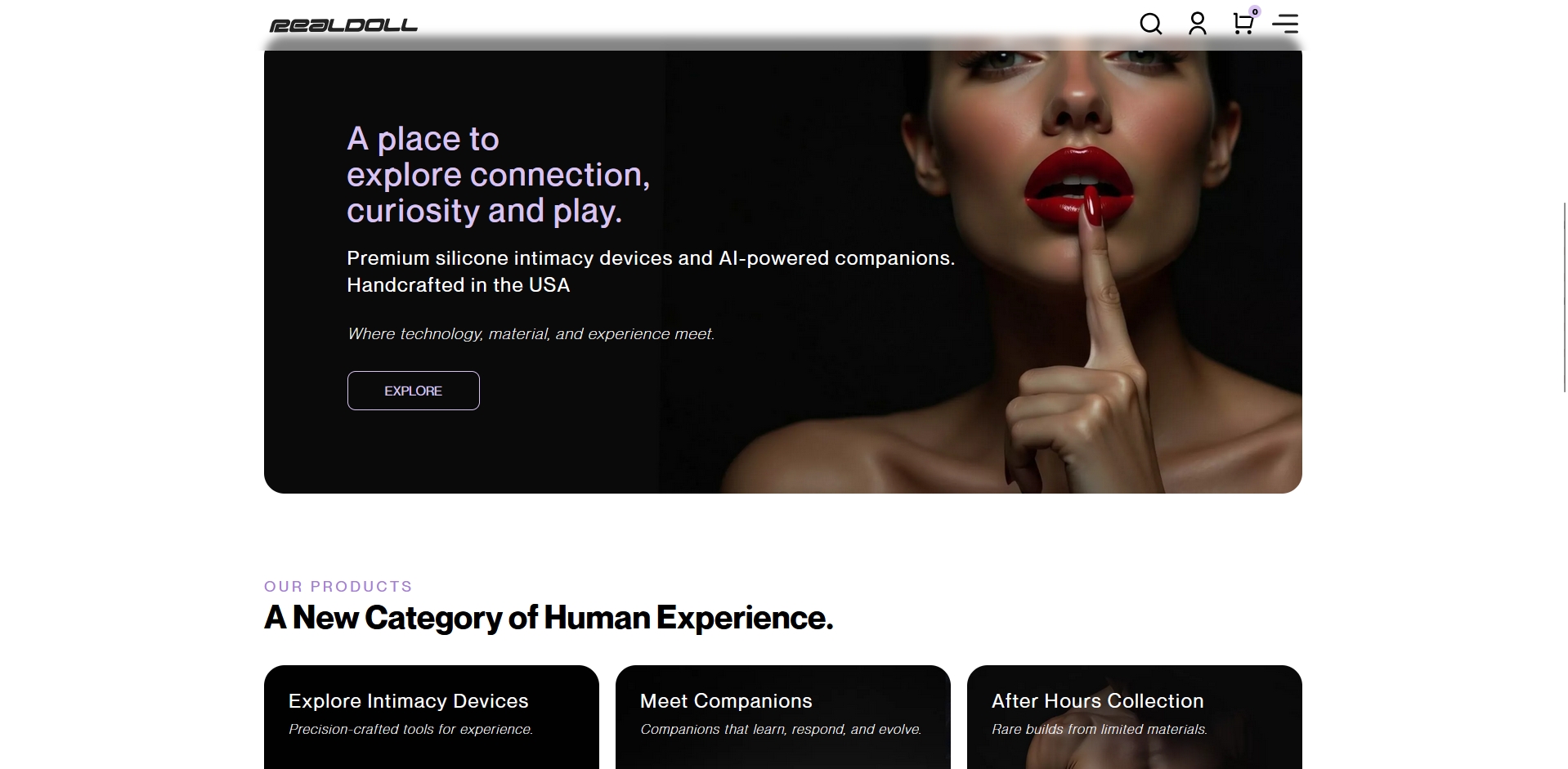Open the Explore Intimacy Devices card
This screenshot has height=769, width=1568.
tap(432, 717)
